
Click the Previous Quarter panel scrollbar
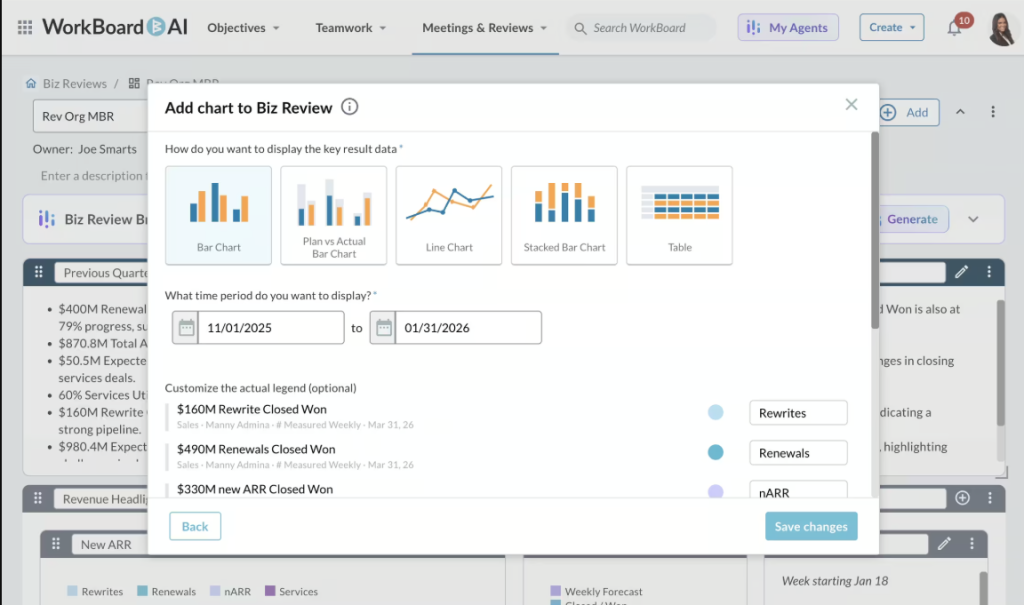point(1000,363)
